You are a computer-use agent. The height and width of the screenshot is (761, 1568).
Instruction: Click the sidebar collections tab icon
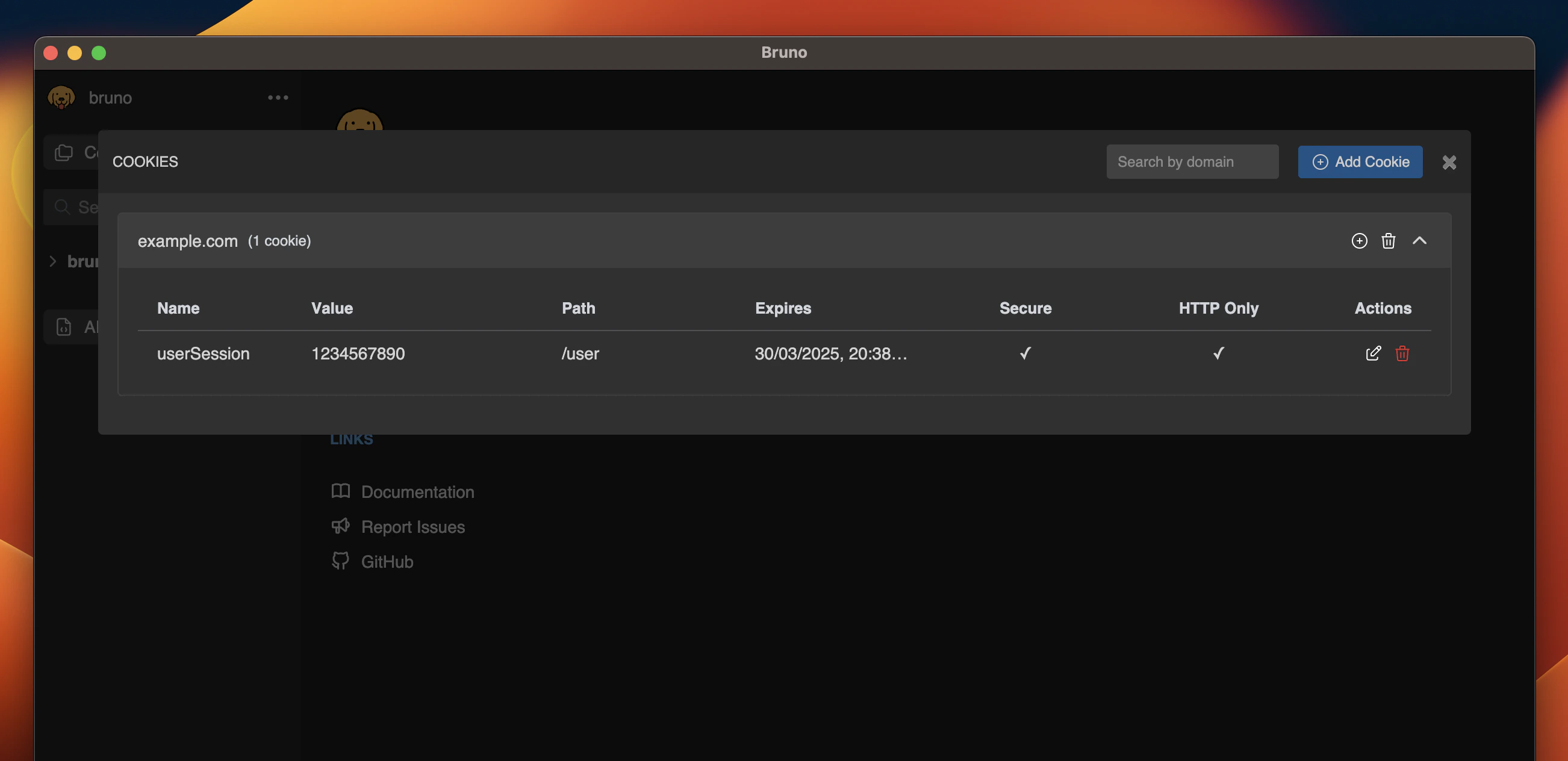coord(64,152)
